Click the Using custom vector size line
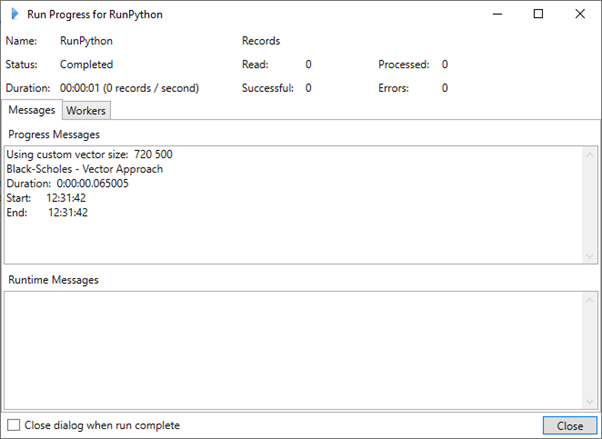 pyautogui.click(x=89, y=154)
